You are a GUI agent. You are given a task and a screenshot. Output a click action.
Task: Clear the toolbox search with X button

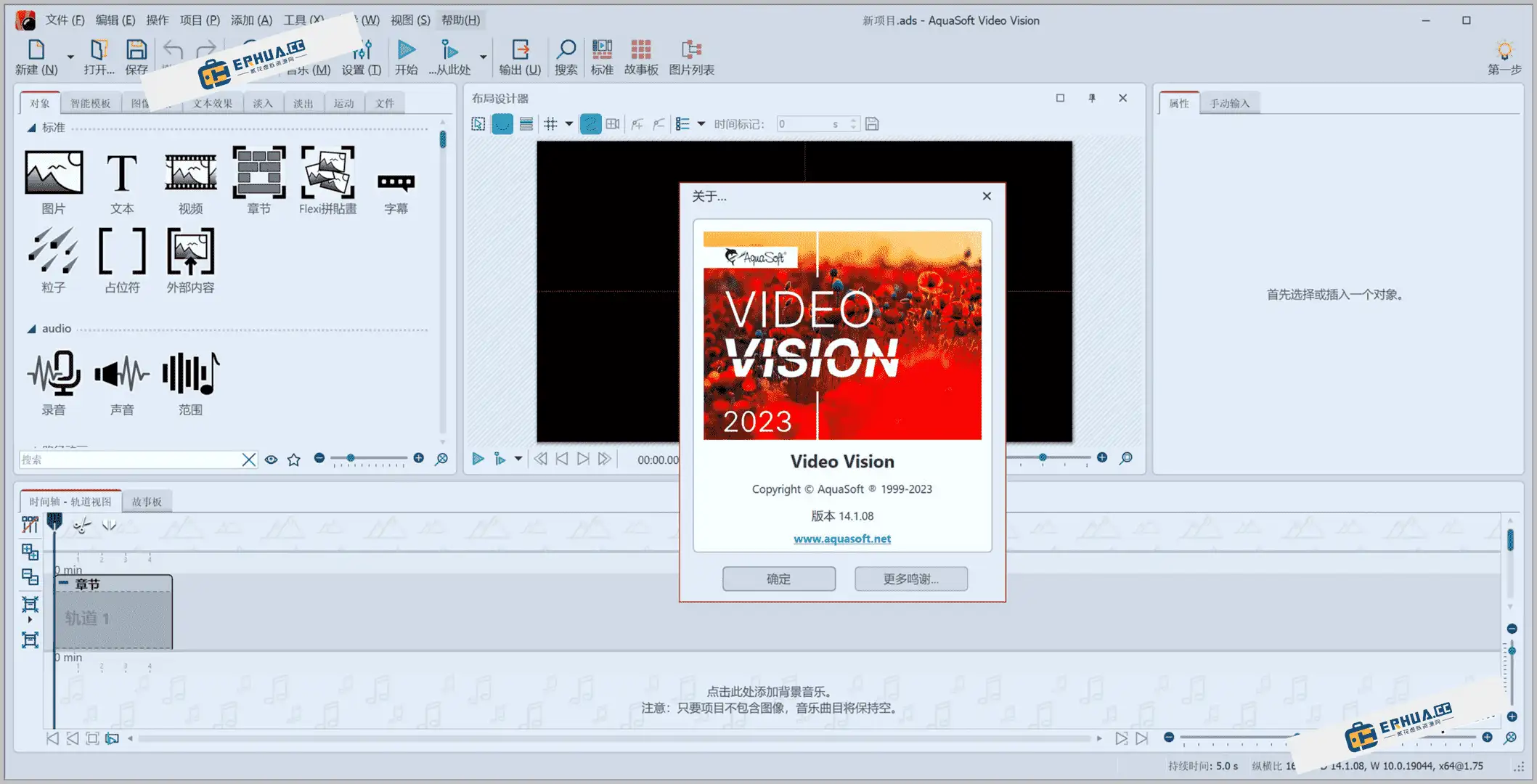click(x=249, y=460)
